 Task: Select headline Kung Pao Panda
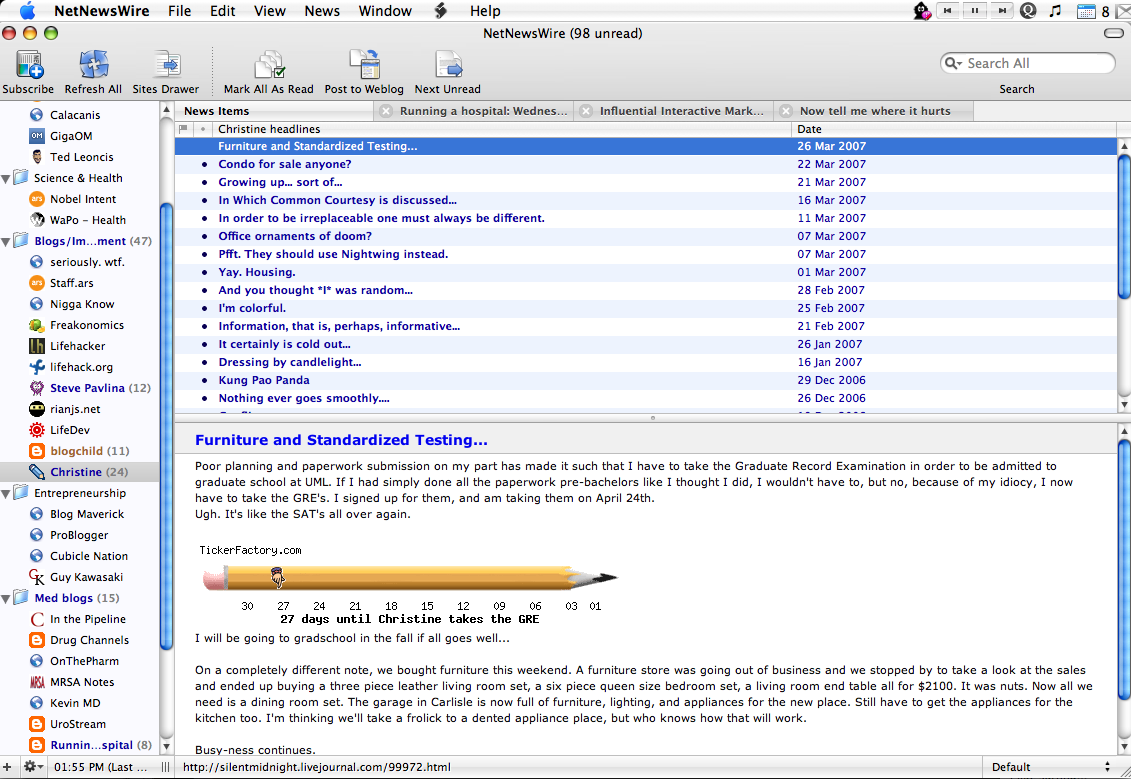click(x=264, y=381)
